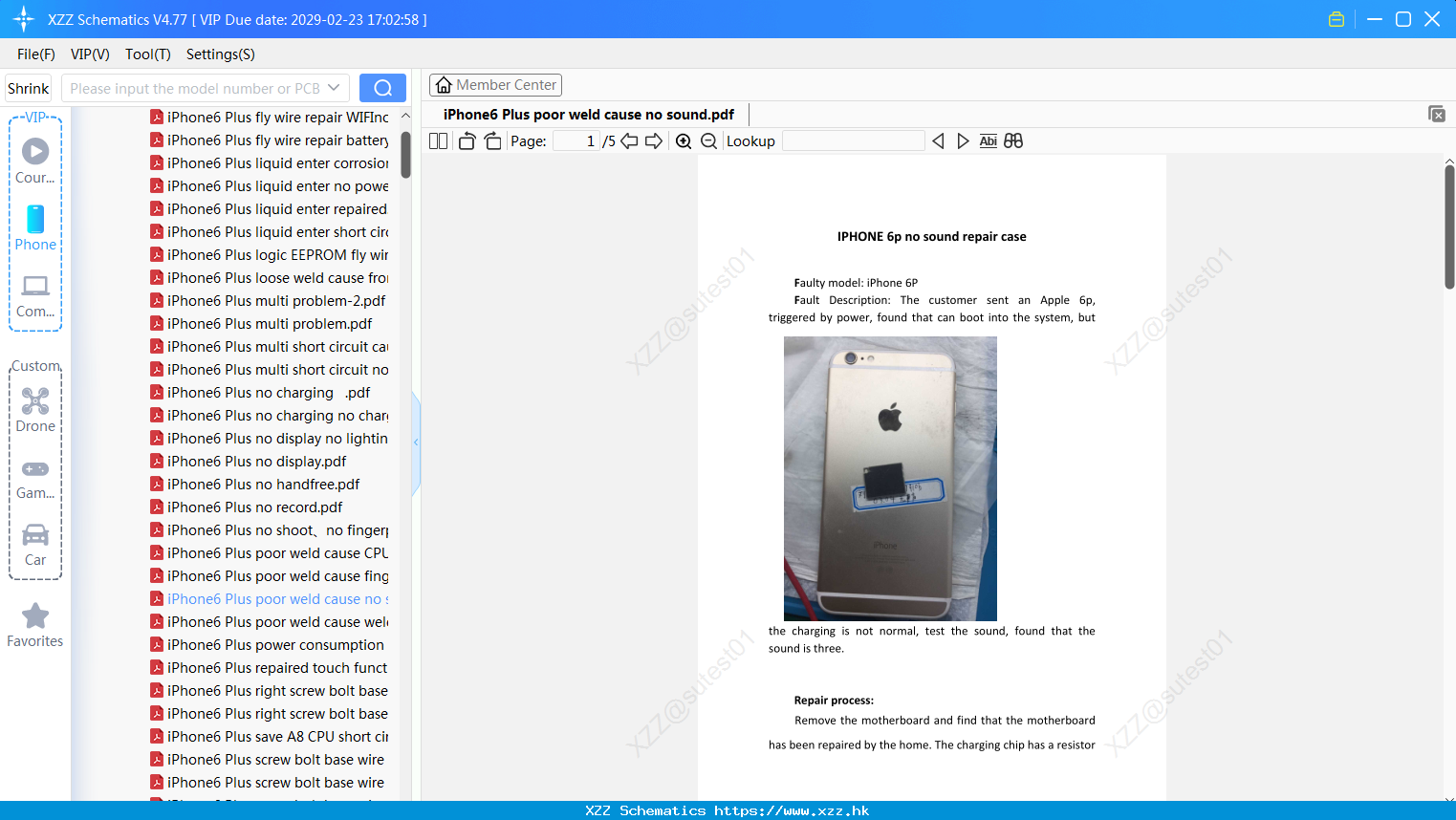
Task: Collapse the file list side panel
Action: click(x=416, y=442)
